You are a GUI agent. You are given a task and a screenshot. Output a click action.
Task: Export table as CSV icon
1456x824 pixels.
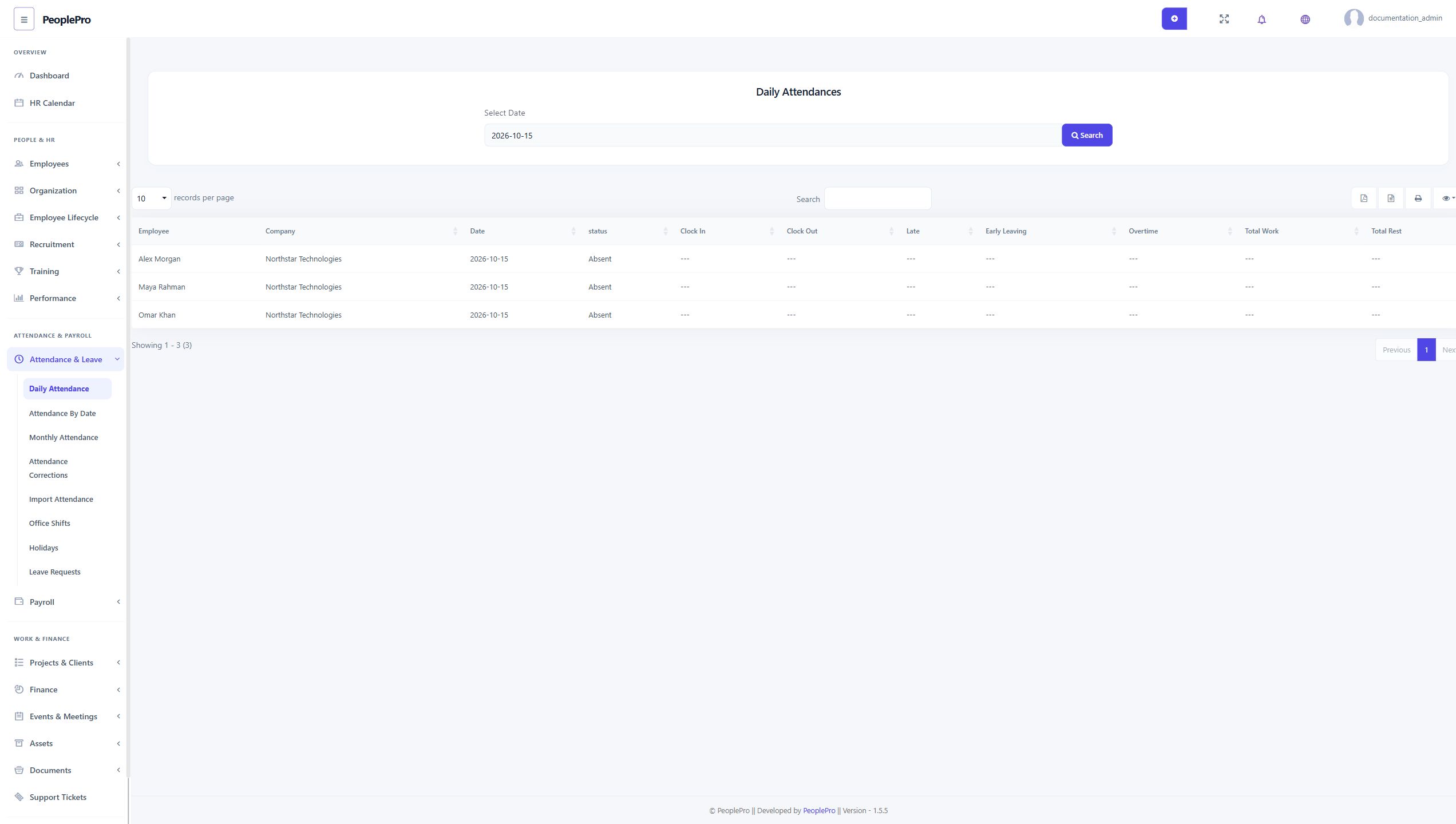click(1391, 198)
